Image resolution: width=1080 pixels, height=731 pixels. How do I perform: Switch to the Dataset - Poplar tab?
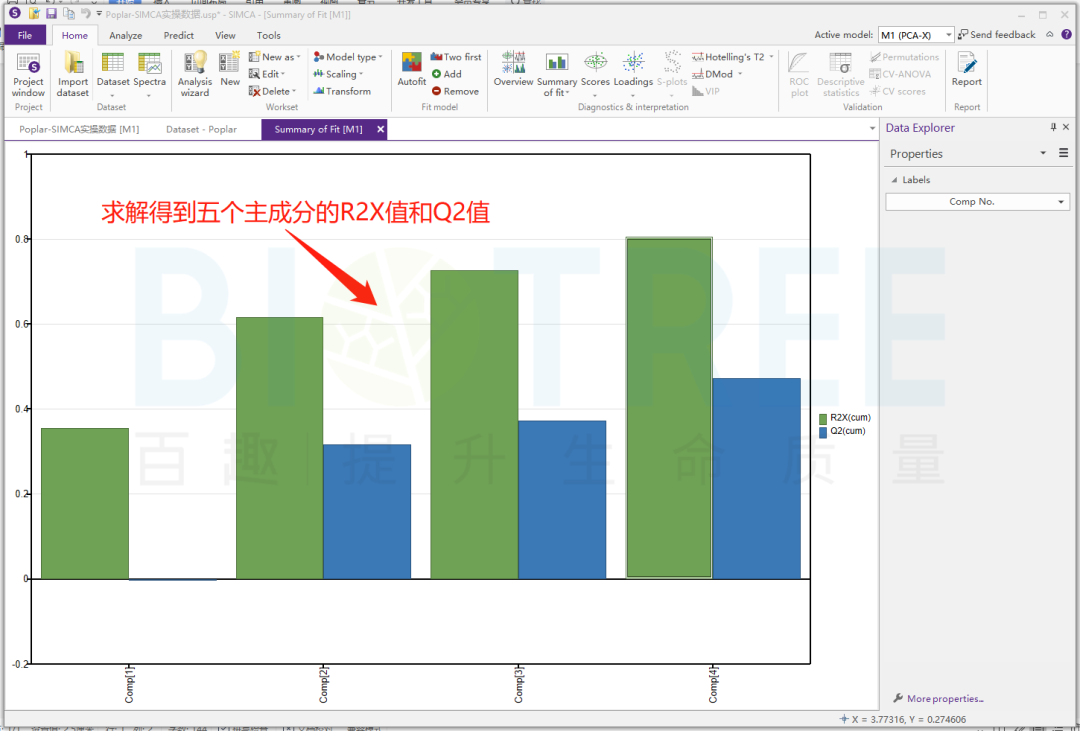[x=201, y=129]
